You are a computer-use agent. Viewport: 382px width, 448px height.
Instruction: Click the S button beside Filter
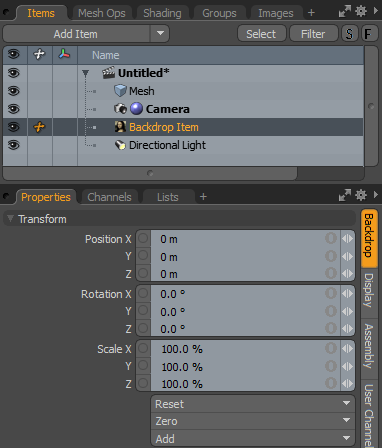(349, 34)
